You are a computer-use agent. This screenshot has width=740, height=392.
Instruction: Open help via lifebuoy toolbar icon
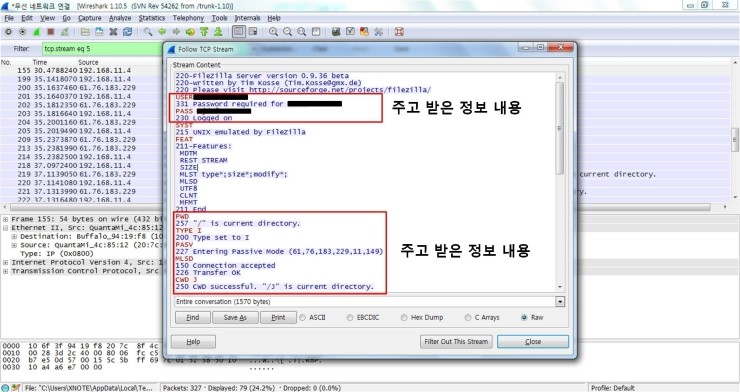point(399,32)
